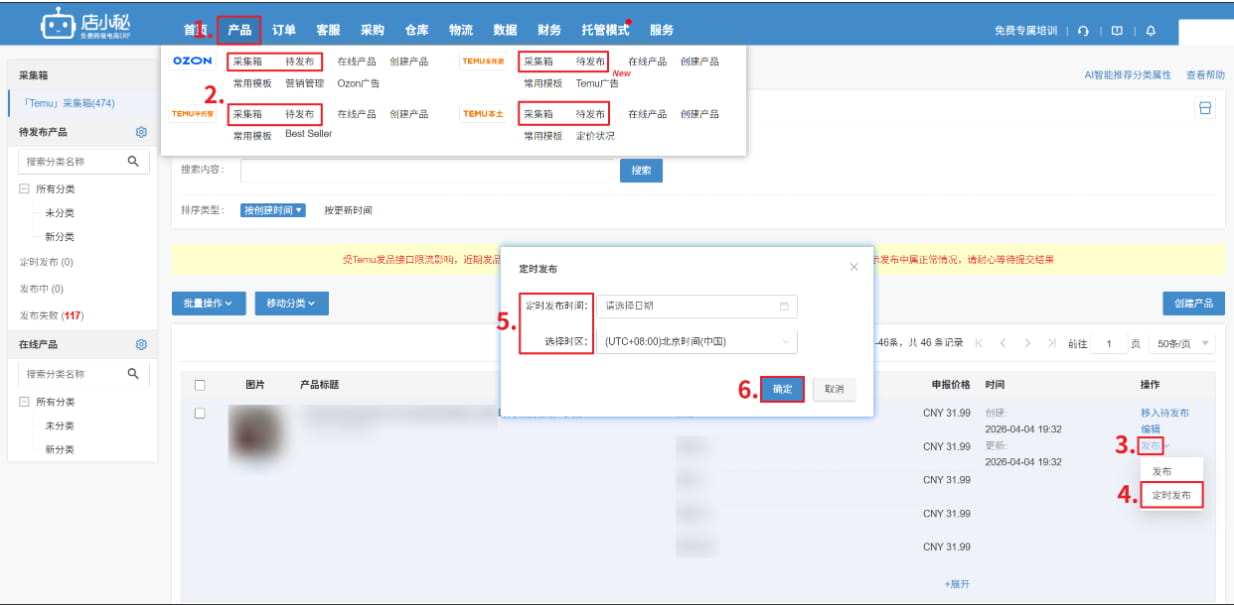Choose 定时发布 in the 发布 popup menu
Image resolution: width=1234 pixels, height=605 pixels.
point(1171,495)
